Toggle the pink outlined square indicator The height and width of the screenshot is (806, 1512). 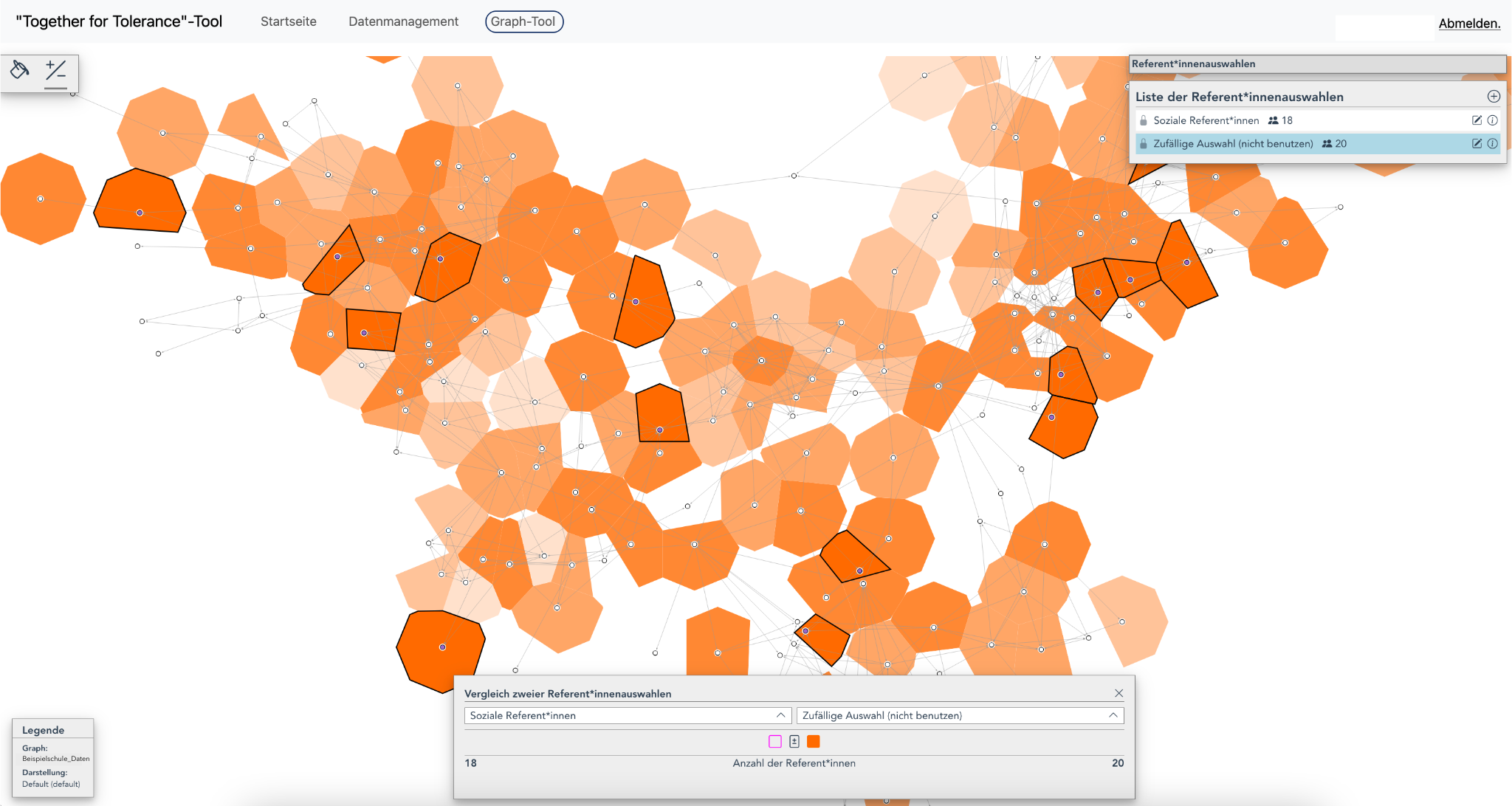coord(775,742)
